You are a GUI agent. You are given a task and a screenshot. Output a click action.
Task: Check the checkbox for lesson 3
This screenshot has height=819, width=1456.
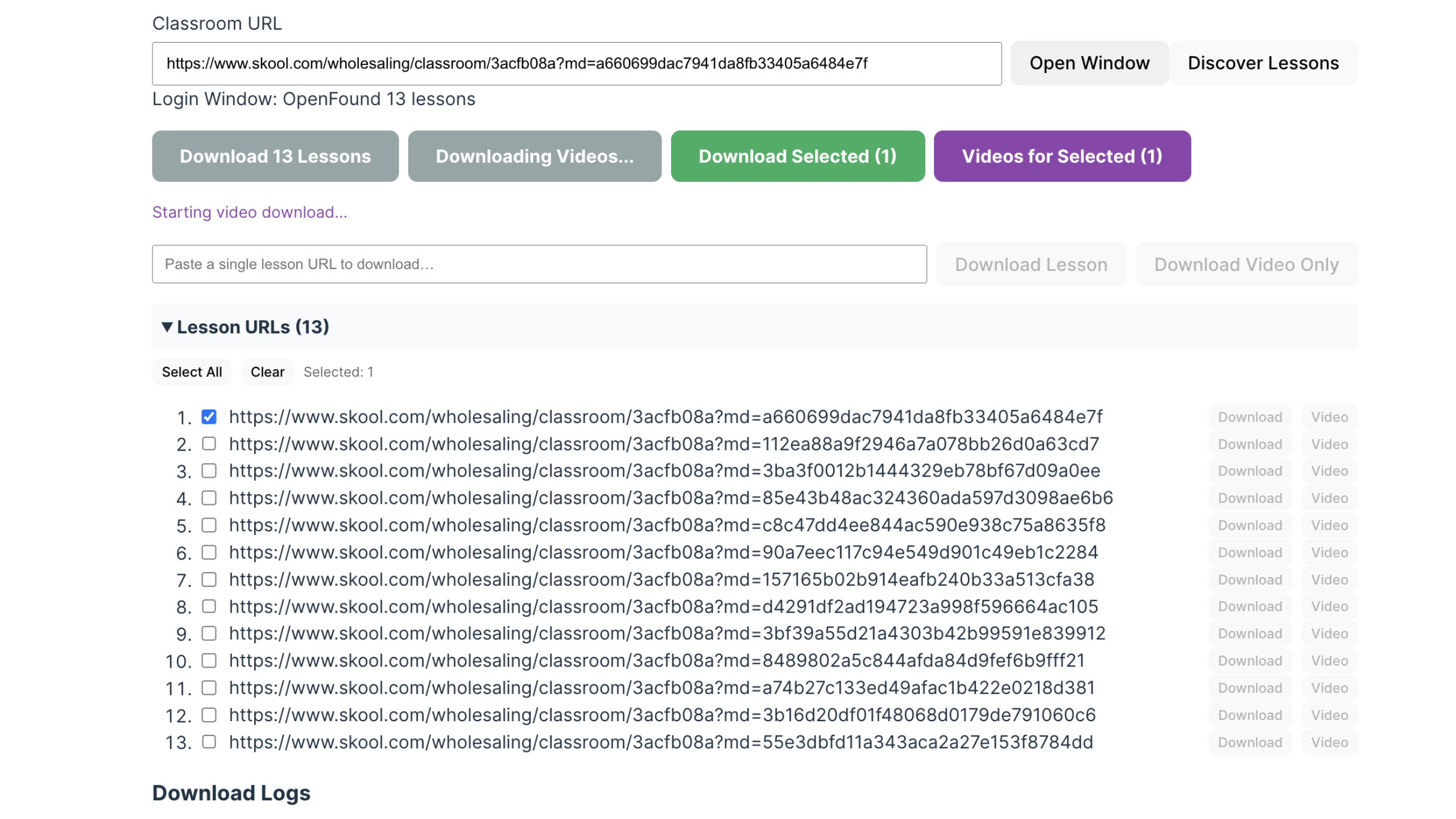[x=209, y=471]
